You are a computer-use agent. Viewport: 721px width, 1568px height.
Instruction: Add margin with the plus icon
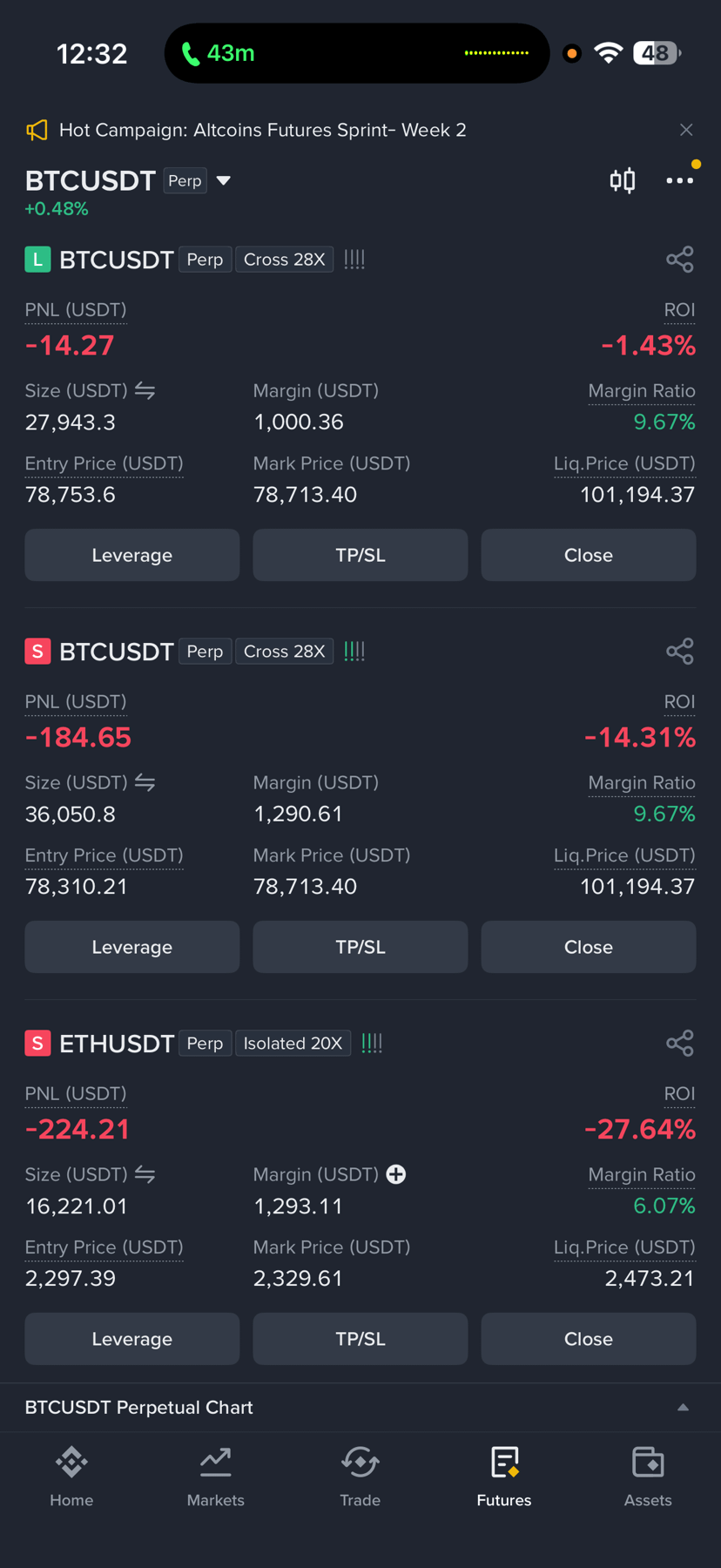click(396, 1174)
